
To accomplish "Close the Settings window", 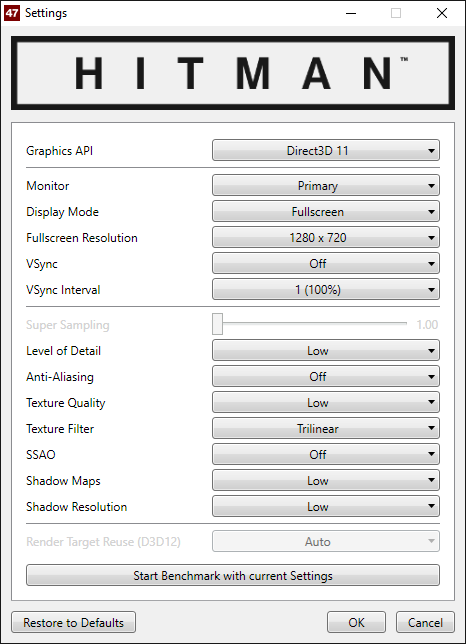I will click(x=442, y=13).
